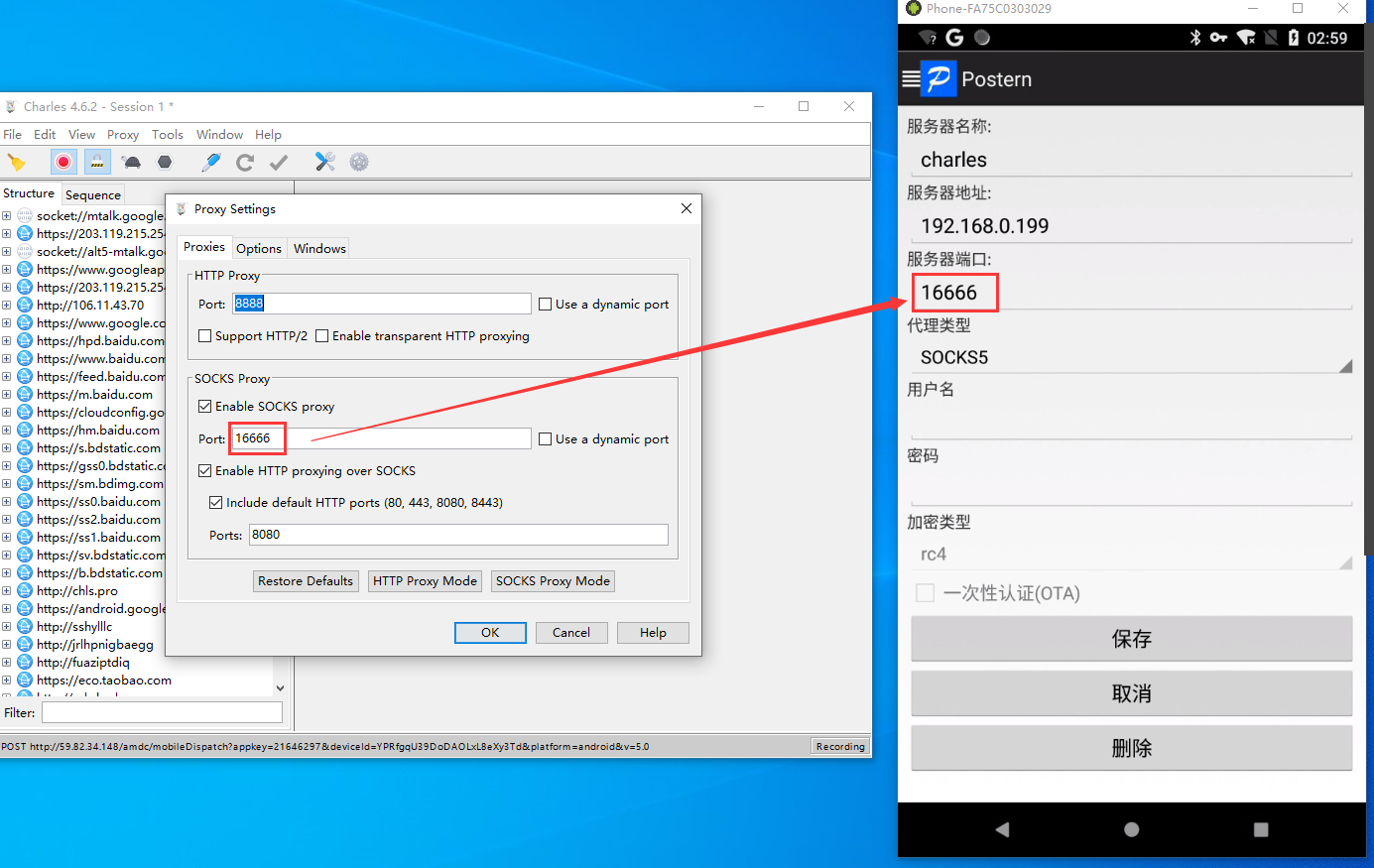1374x868 pixels.
Task: Click the blue pen compose icon
Action: [x=211, y=162]
